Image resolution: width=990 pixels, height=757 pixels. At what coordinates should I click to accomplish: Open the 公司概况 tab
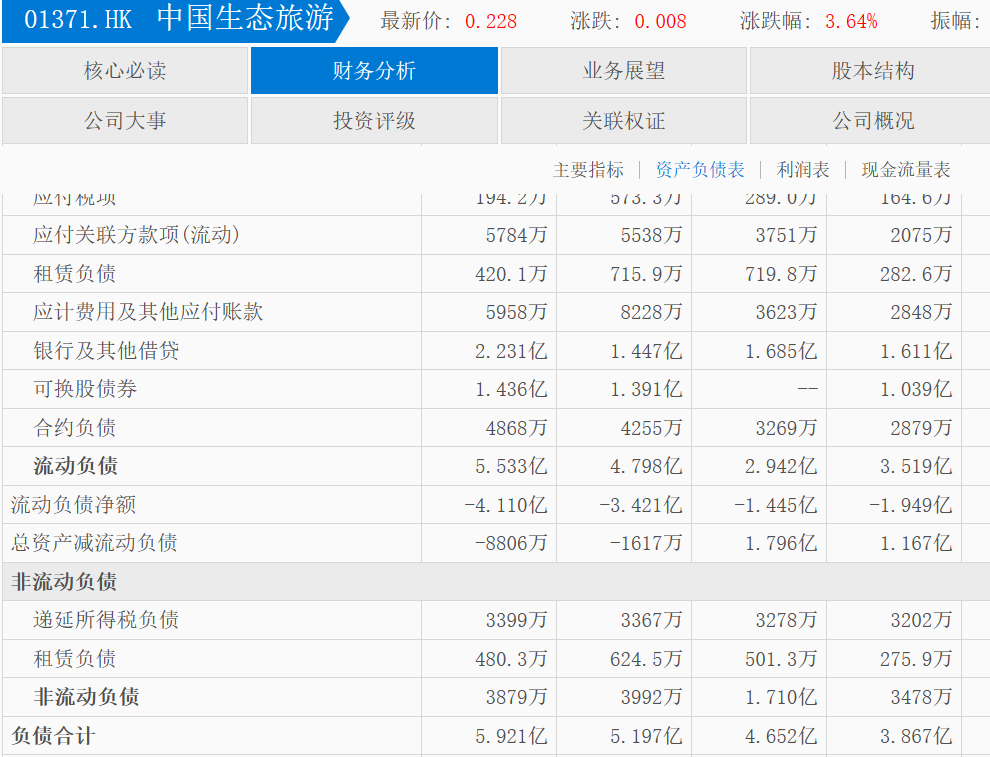click(x=872, y=121)
